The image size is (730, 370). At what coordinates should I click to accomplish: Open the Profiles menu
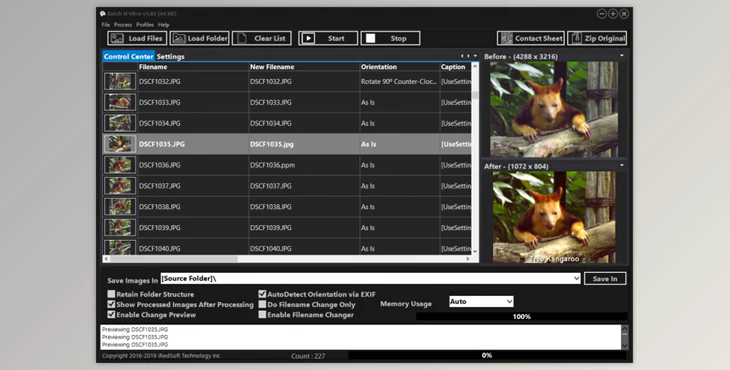coord(145,25)
